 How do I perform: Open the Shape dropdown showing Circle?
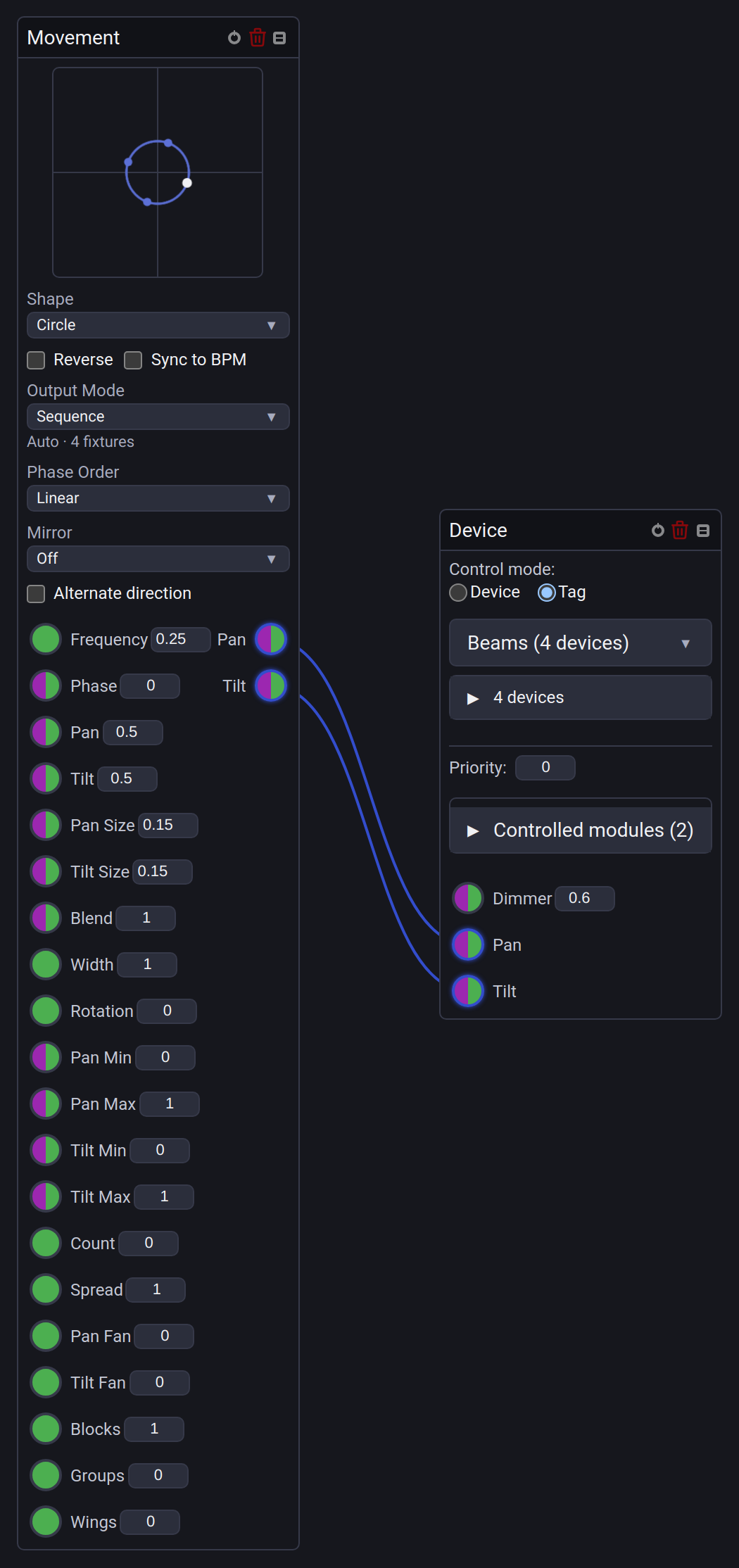(158, 325)
